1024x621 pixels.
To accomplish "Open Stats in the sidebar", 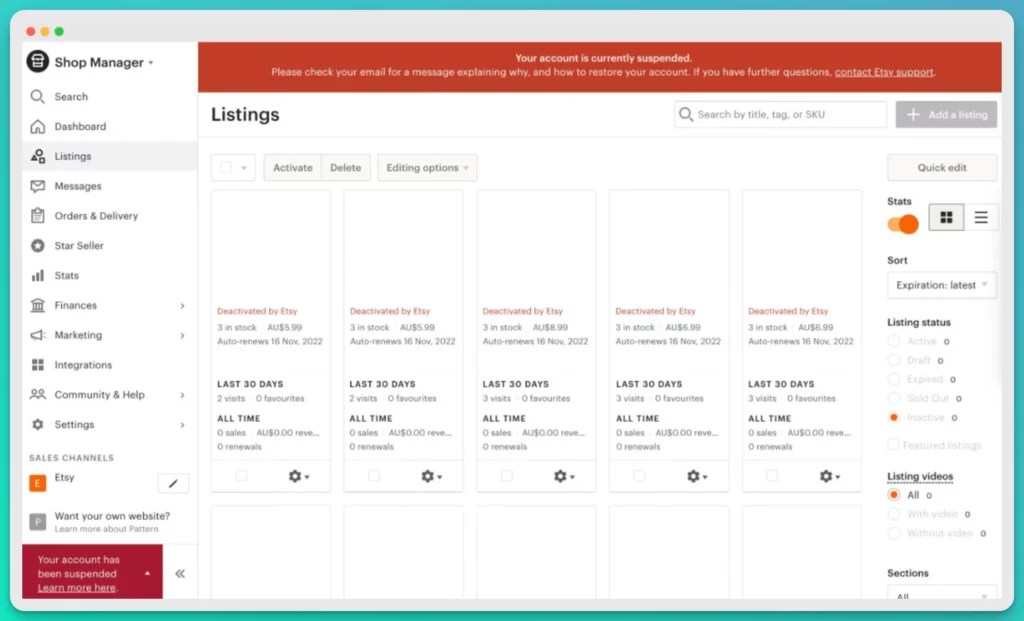I will click(x=109, y=276).
